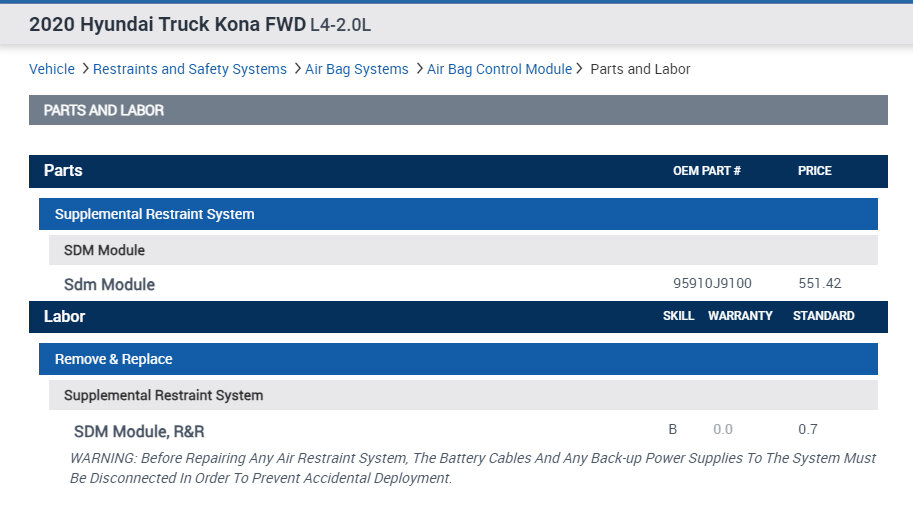Click the chevron after Air Bag Control Module
The image size is (913, 508).
579,69
